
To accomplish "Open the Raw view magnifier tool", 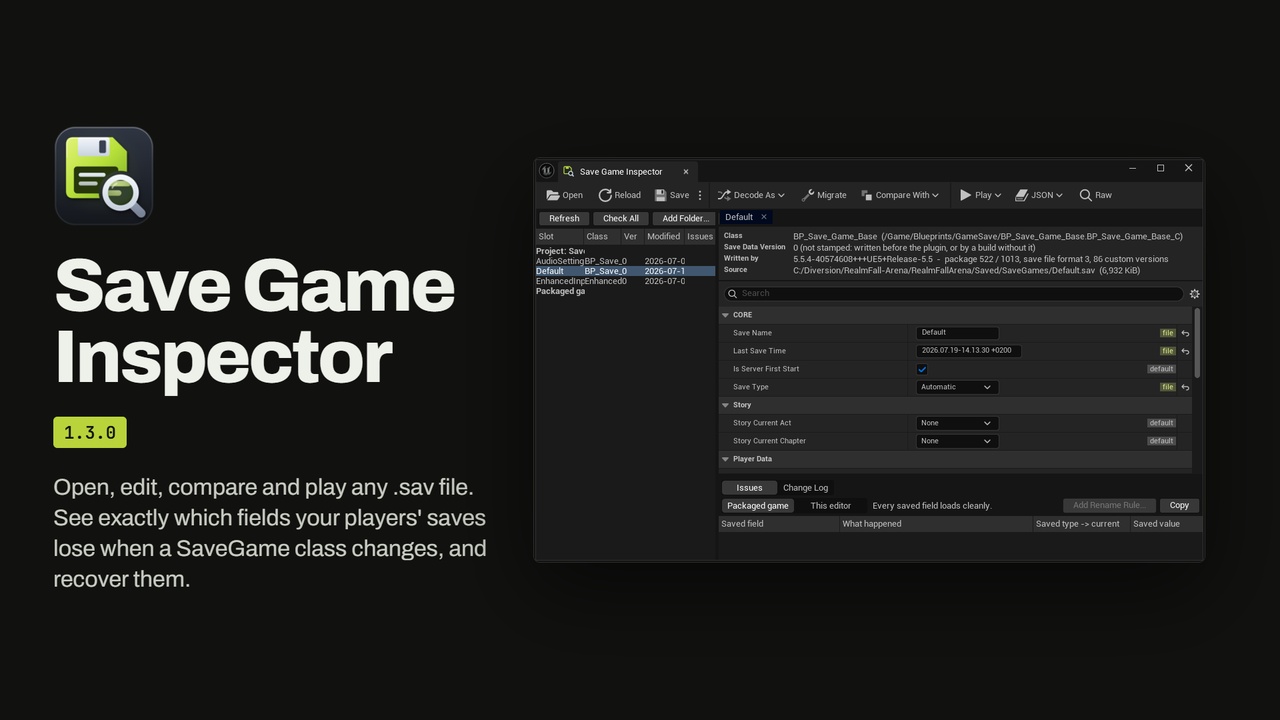I will click(1096, 195).
